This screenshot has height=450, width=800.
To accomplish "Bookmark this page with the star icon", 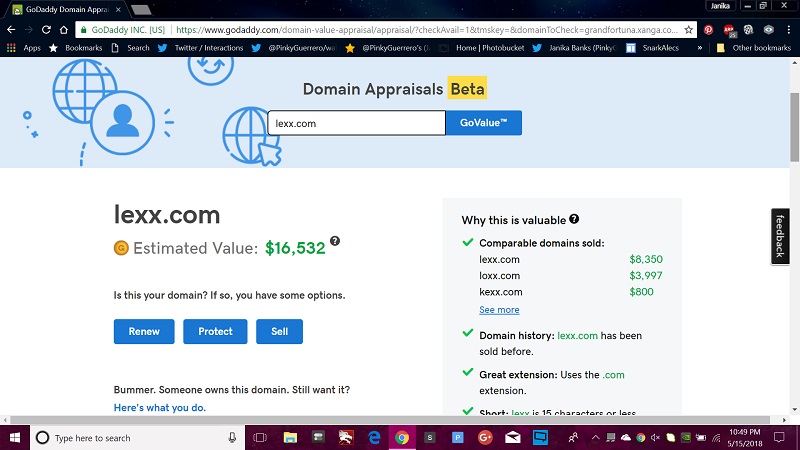I will click(x=689, y=30).
